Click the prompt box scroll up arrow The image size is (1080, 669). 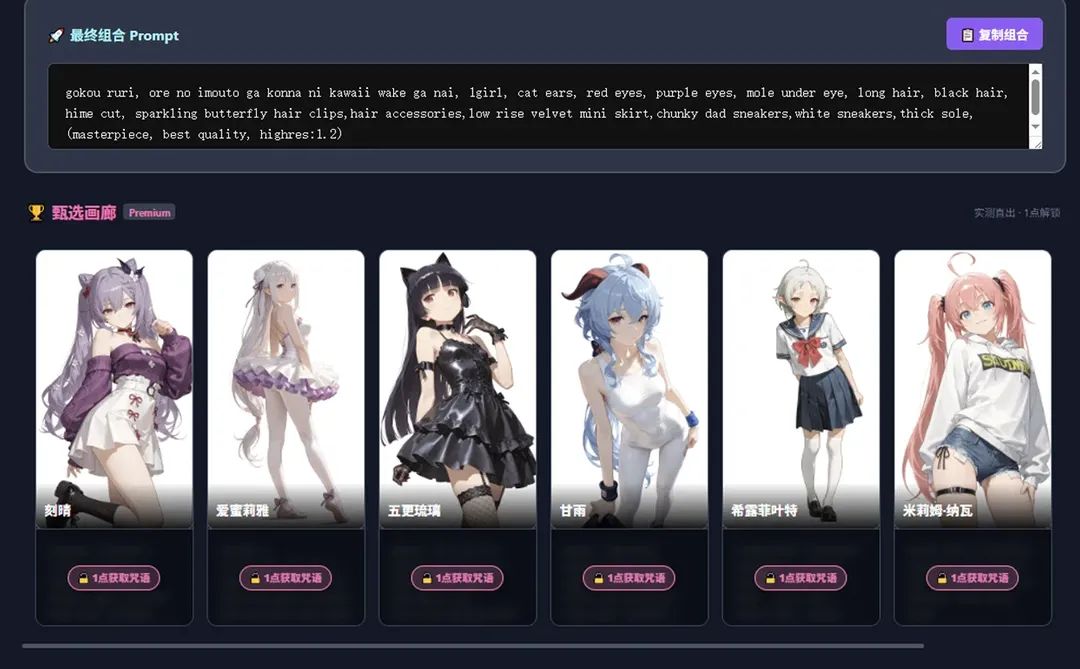(1035, 70)
